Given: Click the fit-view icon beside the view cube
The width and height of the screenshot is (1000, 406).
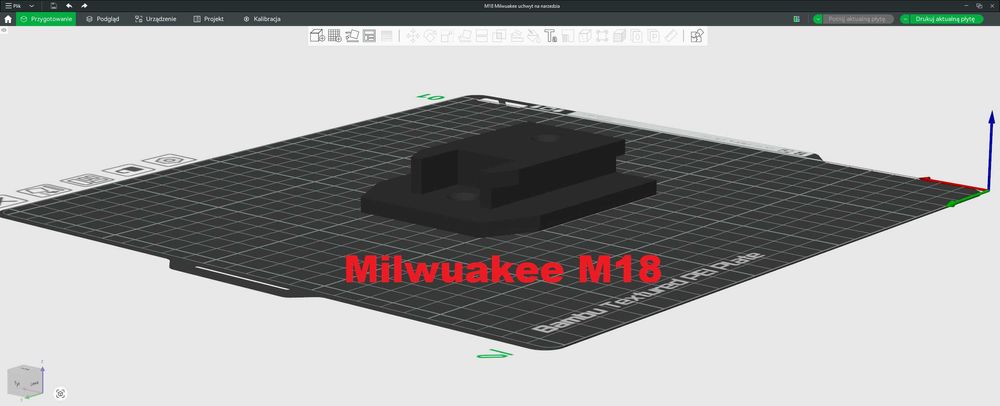Looking at the screenshot, I should pyautogui.click(x=61, y=394).
